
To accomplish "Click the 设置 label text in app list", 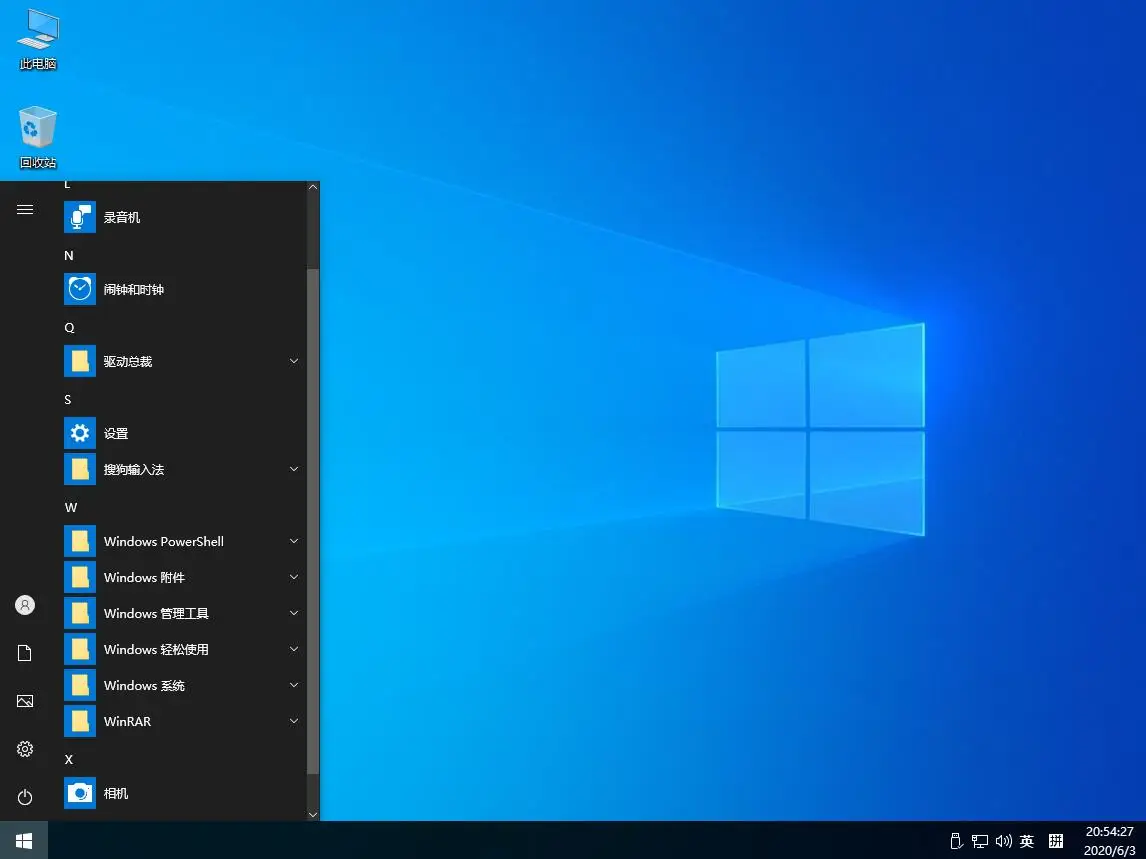I will [115, 434].
